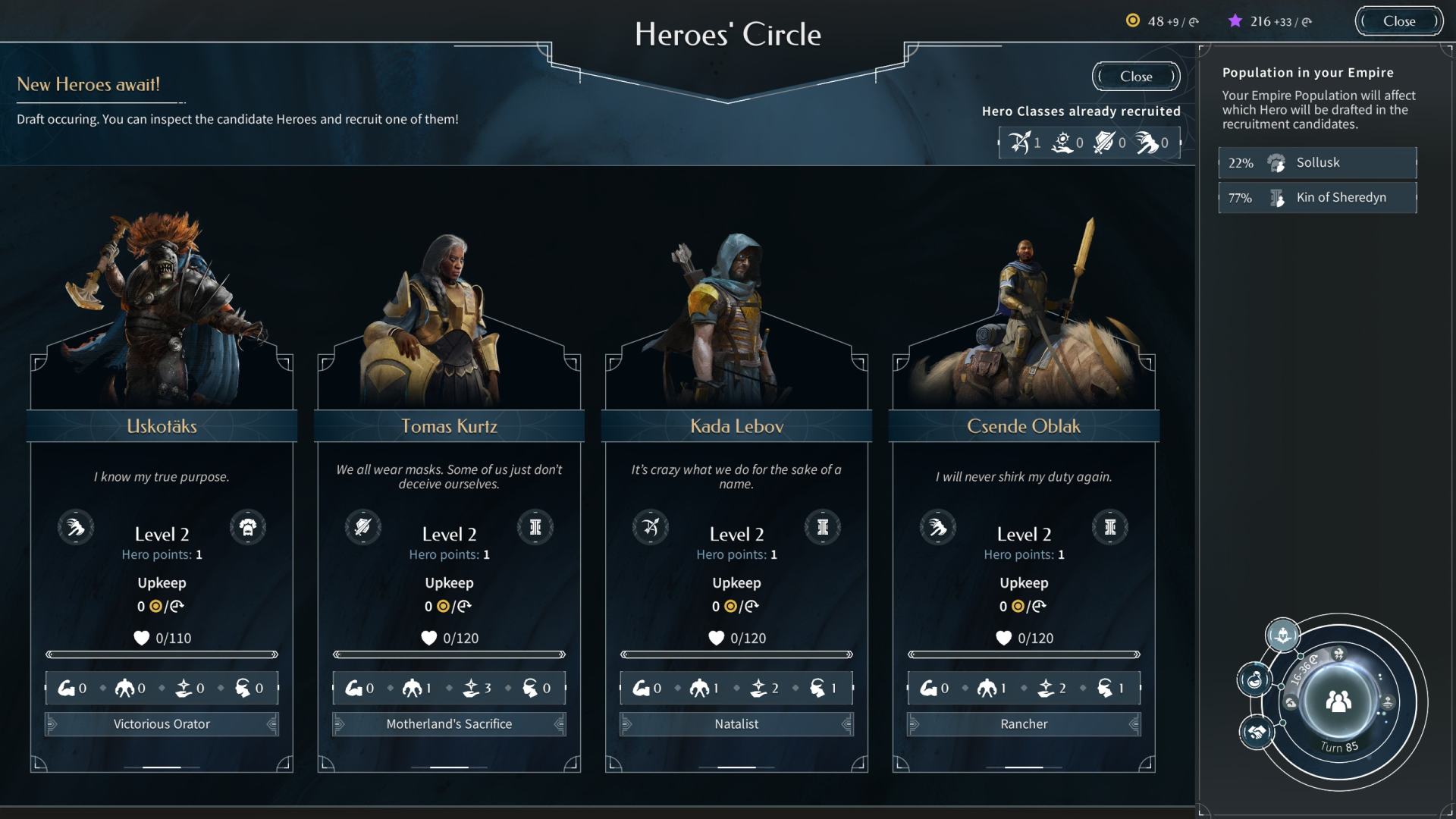
Task: Close the Heroes' Circle screen
Action: [1398, 21]
